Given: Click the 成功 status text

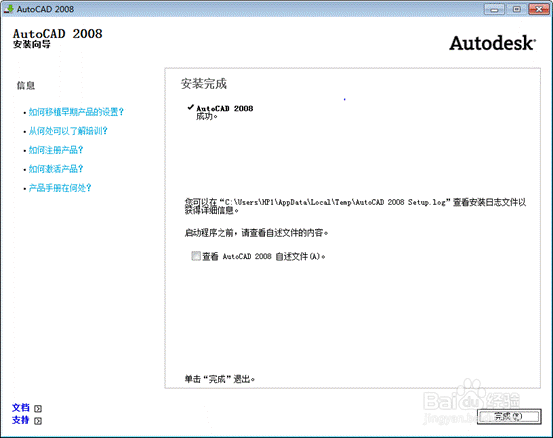Looking at the screenshot, I should pyautogui.click(x=207, y=116).
